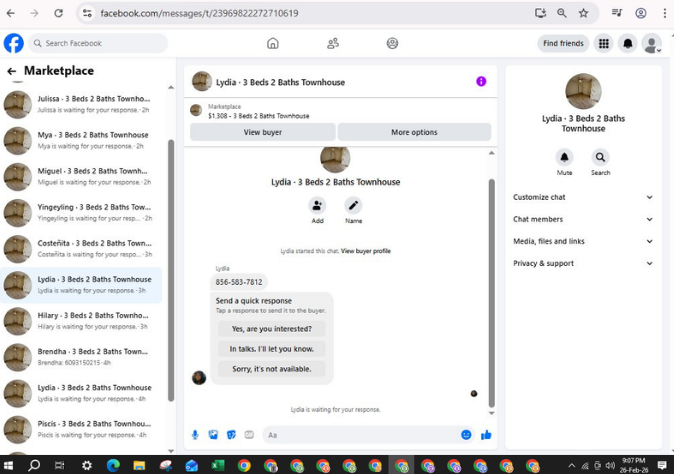674x474 pixels.
Task: Mute this conversation using the bell icon
Action: pyautogui.click(x=564, y=157)
